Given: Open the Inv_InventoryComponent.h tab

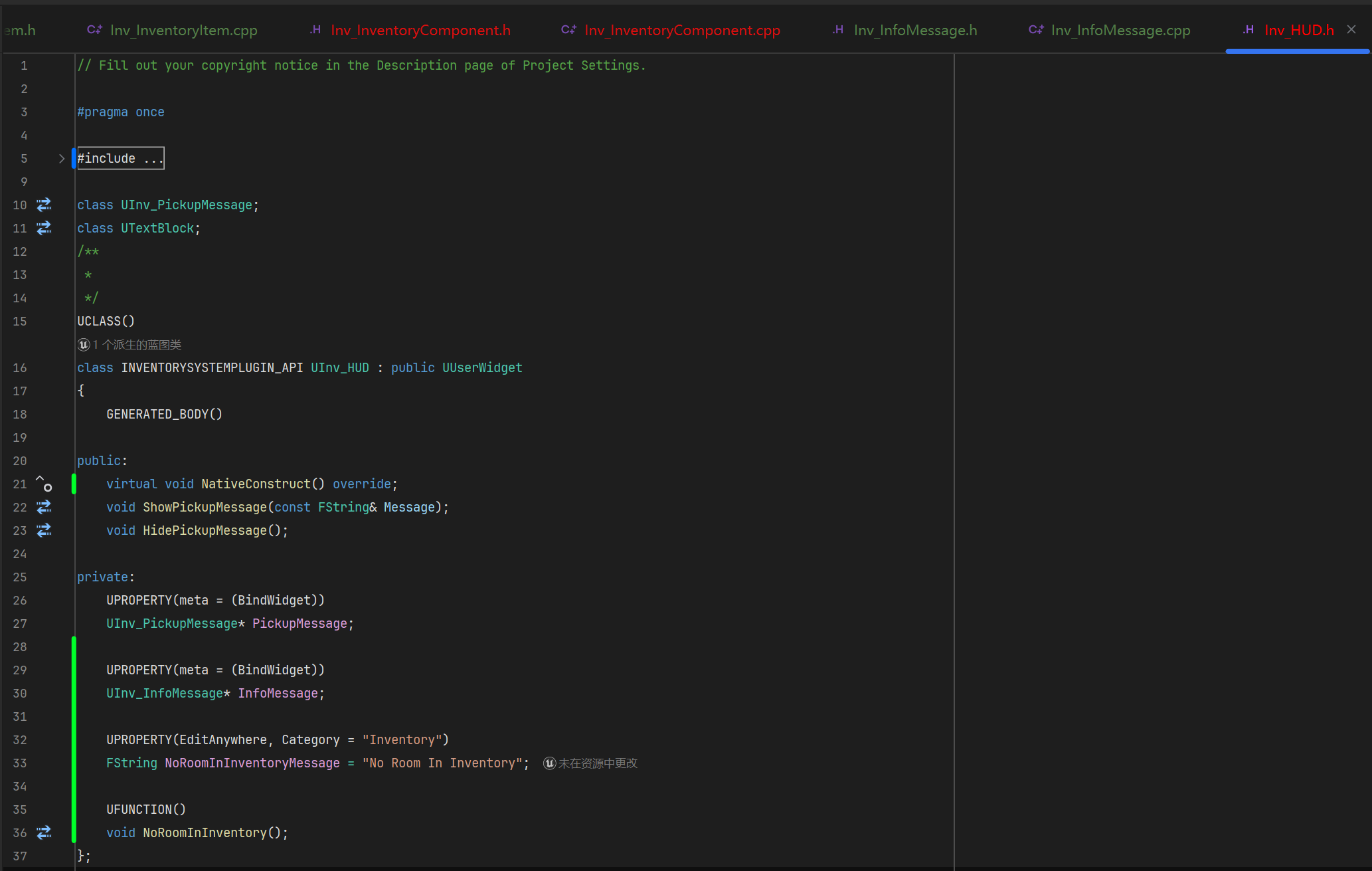Looking at the screenshot, I should pyautogui.click(x=420, y=30).
